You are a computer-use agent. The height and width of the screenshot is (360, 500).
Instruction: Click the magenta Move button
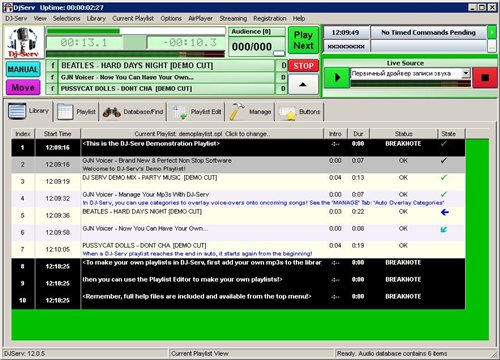(23, 87)
